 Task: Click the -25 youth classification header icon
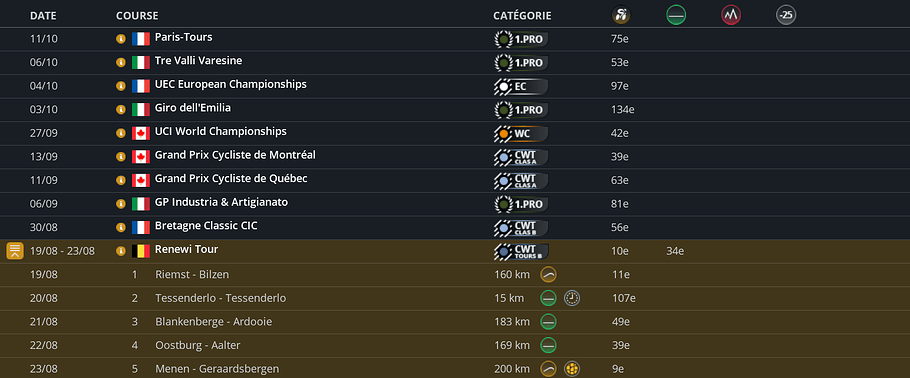(x=786, y=16)
